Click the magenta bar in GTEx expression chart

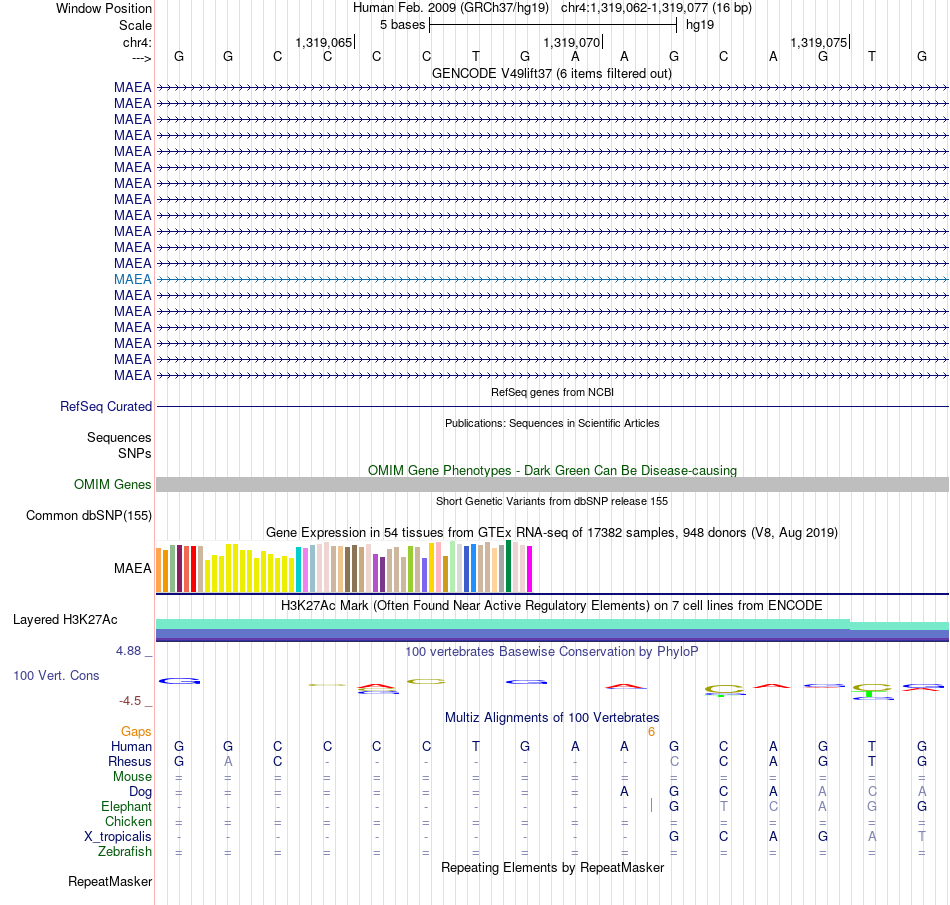click(529, 569)
